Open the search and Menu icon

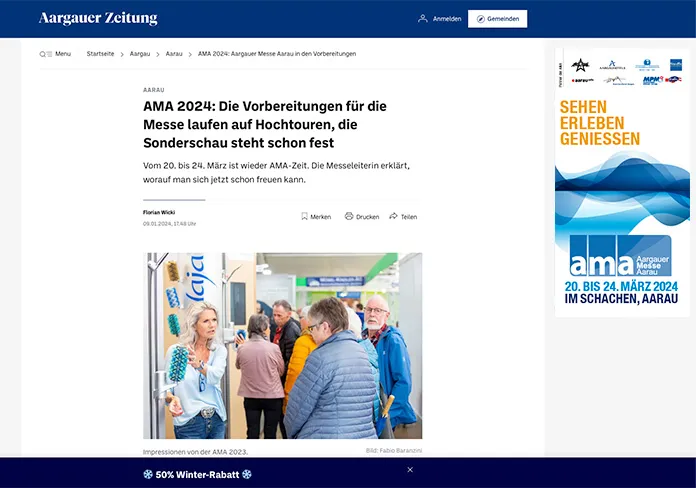(x=45, y=54)
